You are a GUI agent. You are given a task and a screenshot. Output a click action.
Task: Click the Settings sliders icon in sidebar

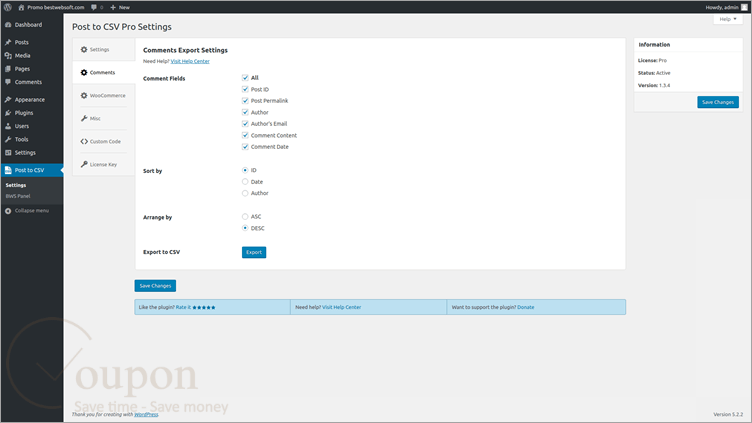coord(8,153)
